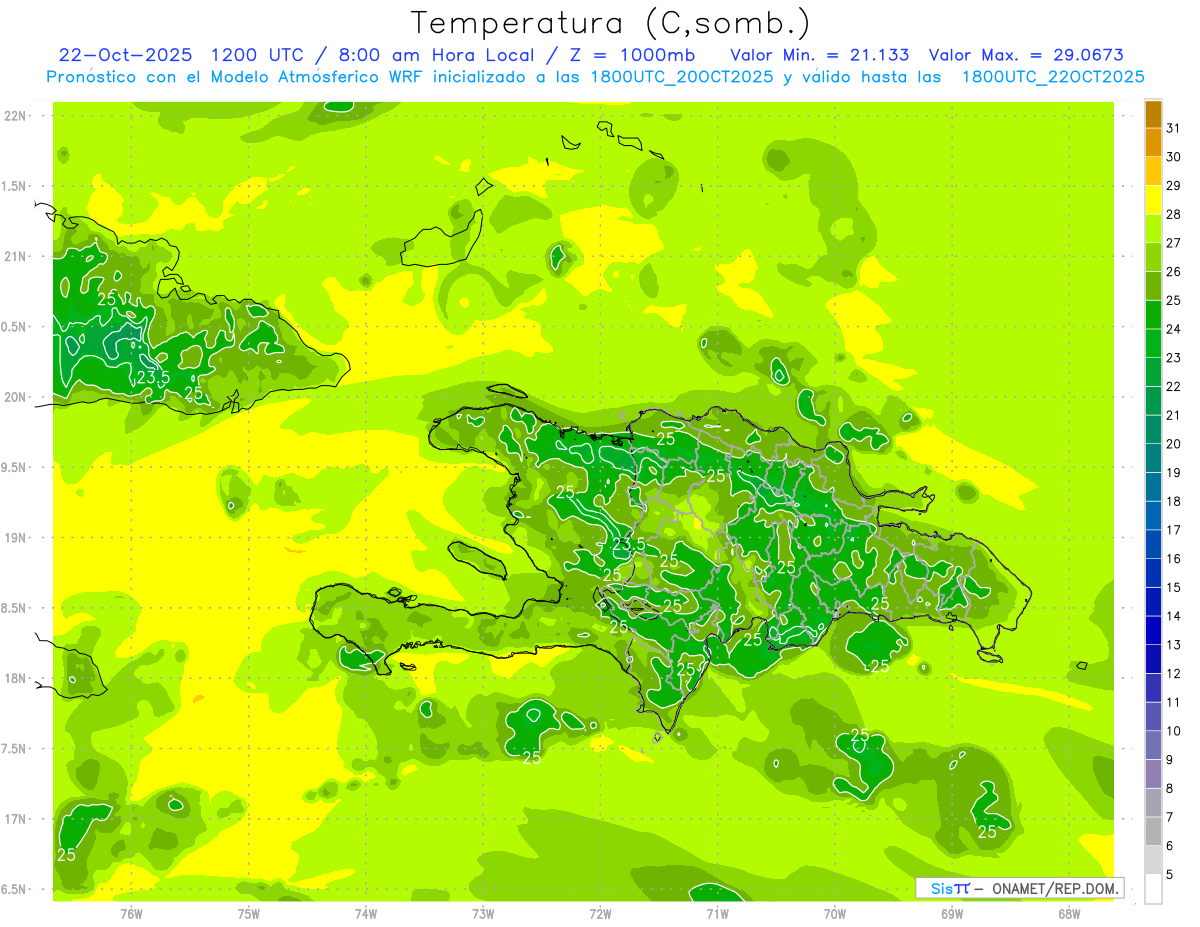Click the dark orange top swatch of color scale

coord(1153,114)
